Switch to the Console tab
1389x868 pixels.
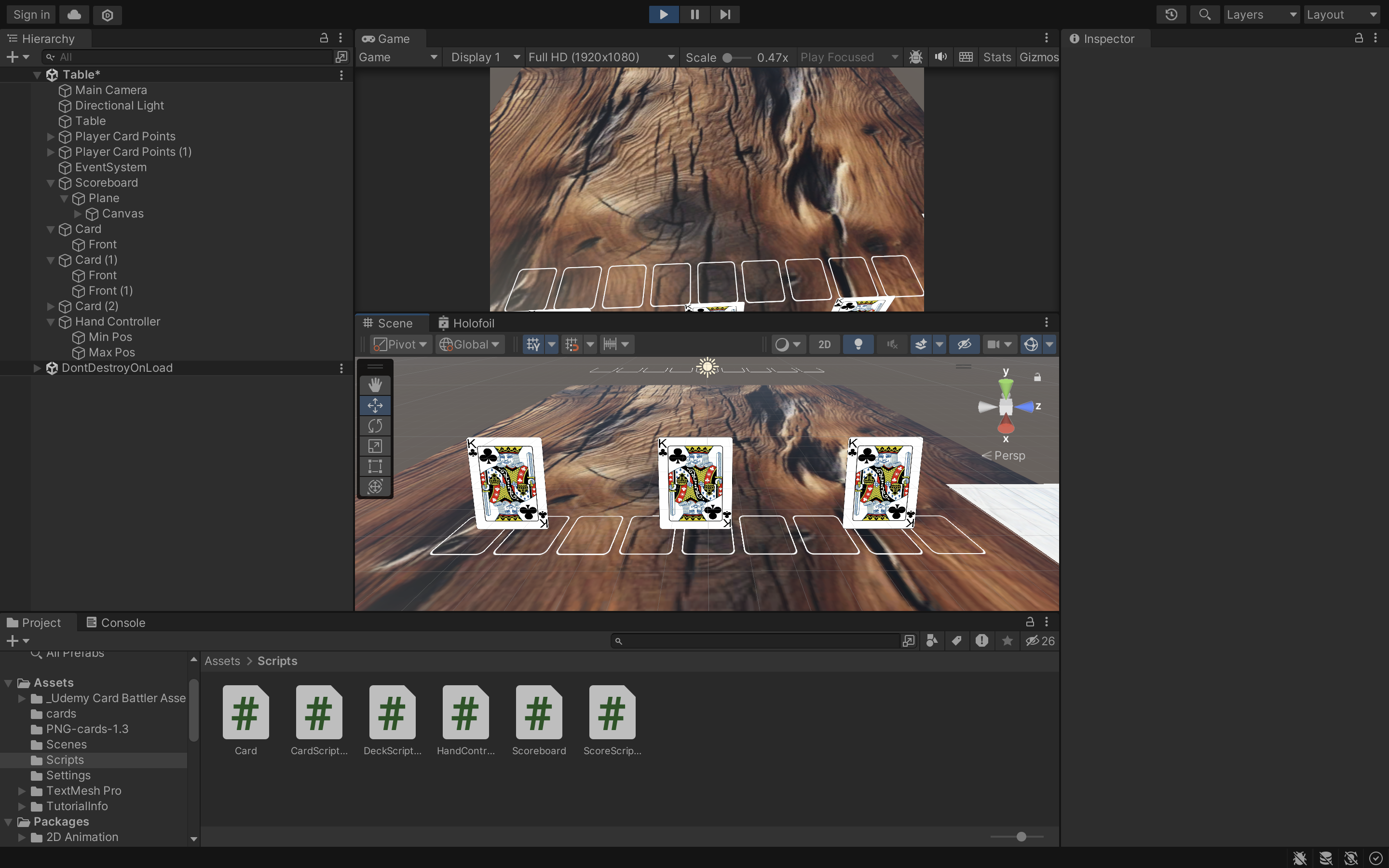(115, 623)
